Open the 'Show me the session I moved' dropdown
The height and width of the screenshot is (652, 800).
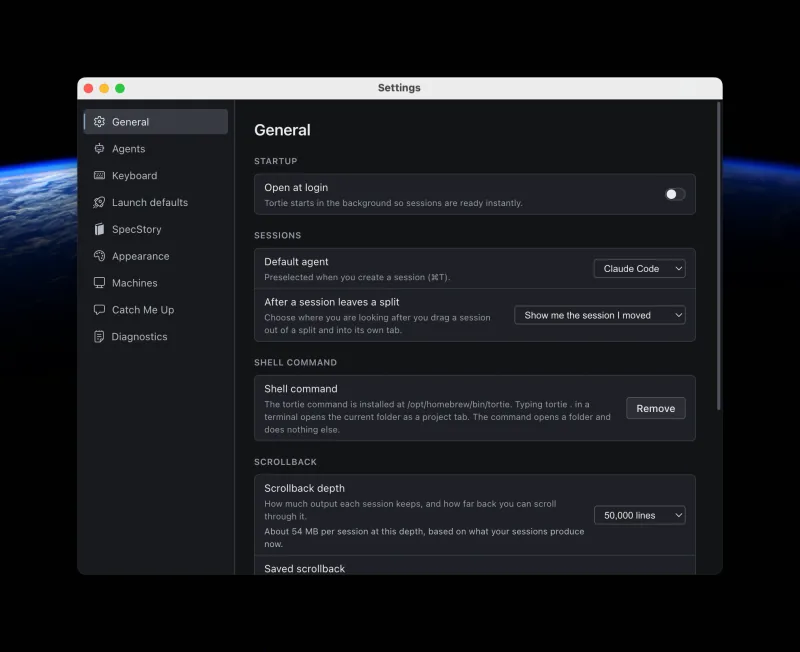pyautogui.click(x=599, y=315)
